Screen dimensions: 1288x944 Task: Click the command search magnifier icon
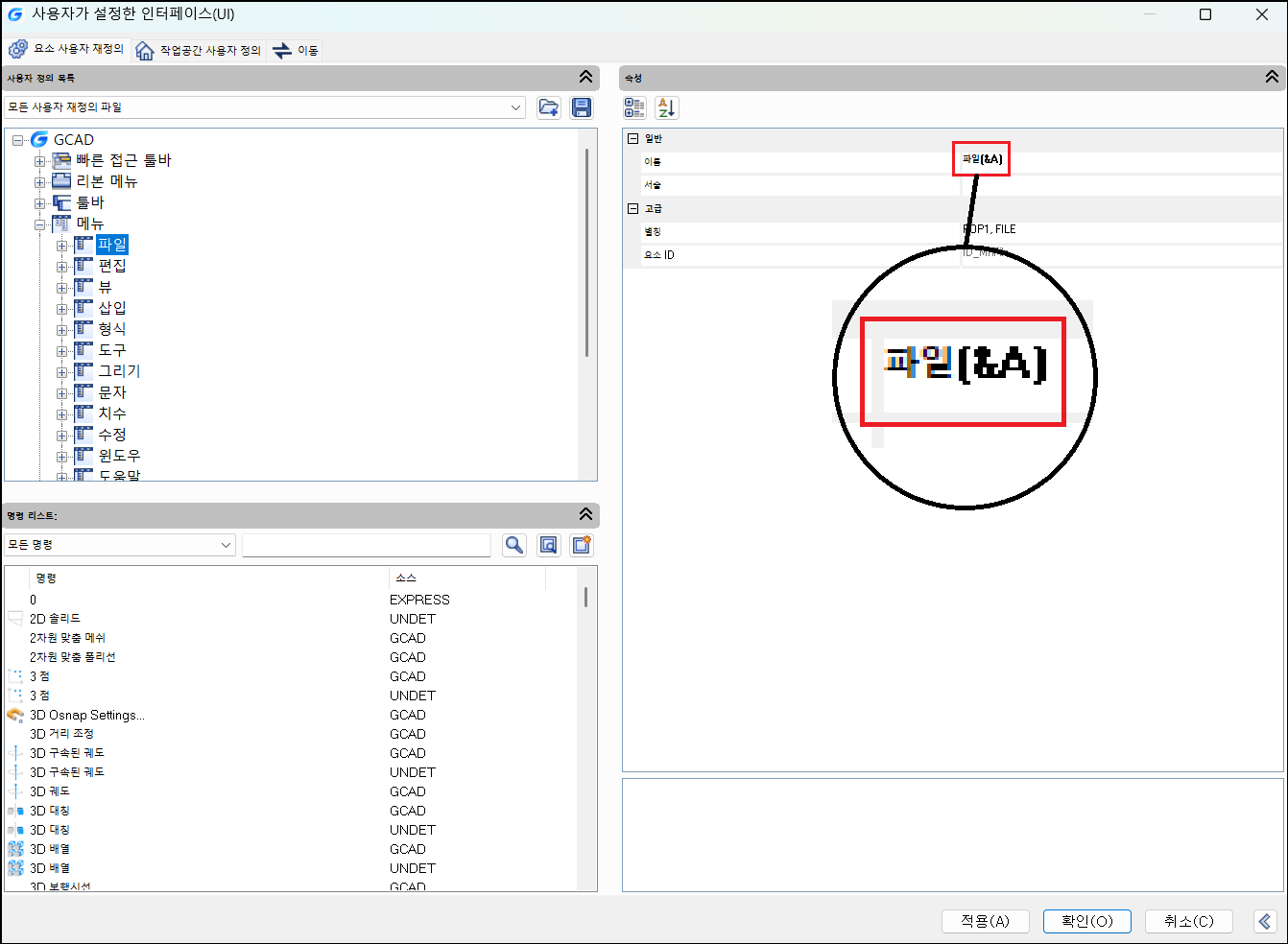[514, 545]
